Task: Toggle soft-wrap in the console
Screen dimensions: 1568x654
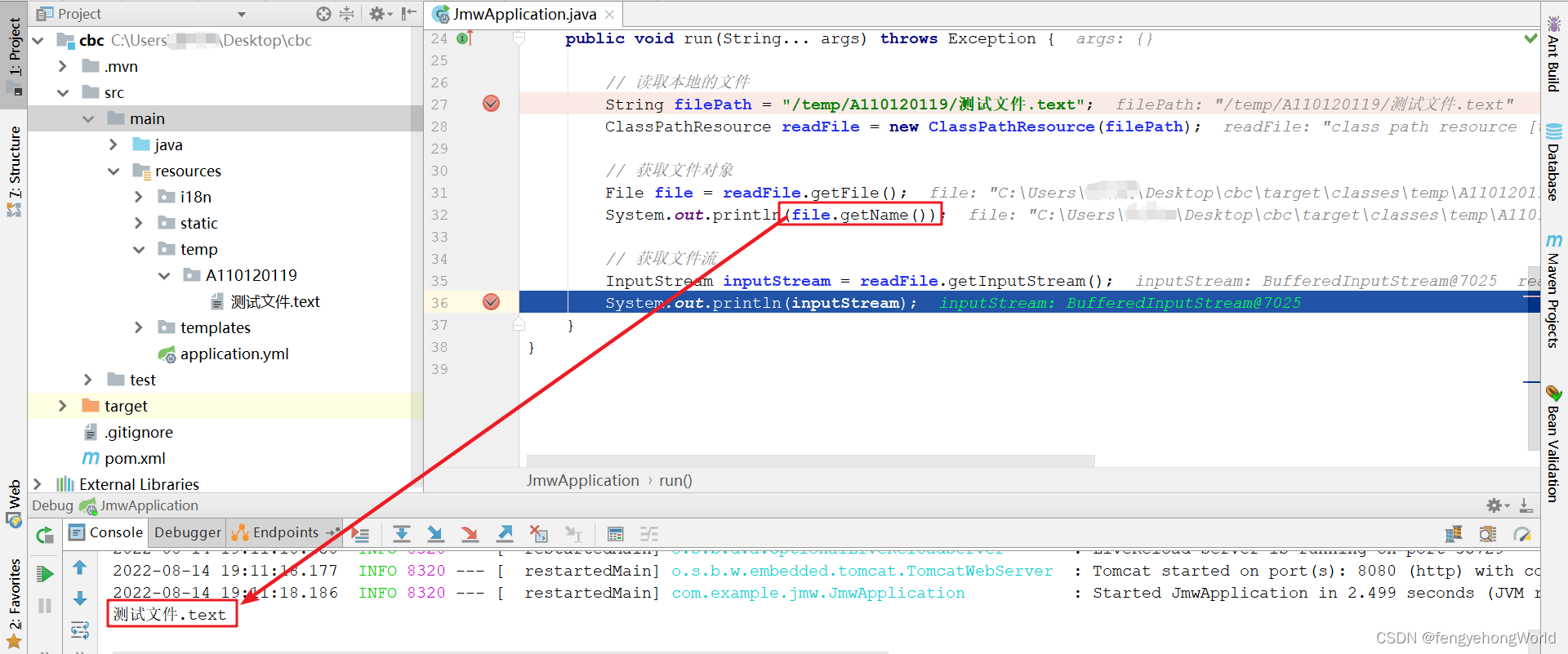Action: click(x=80, y=630)
